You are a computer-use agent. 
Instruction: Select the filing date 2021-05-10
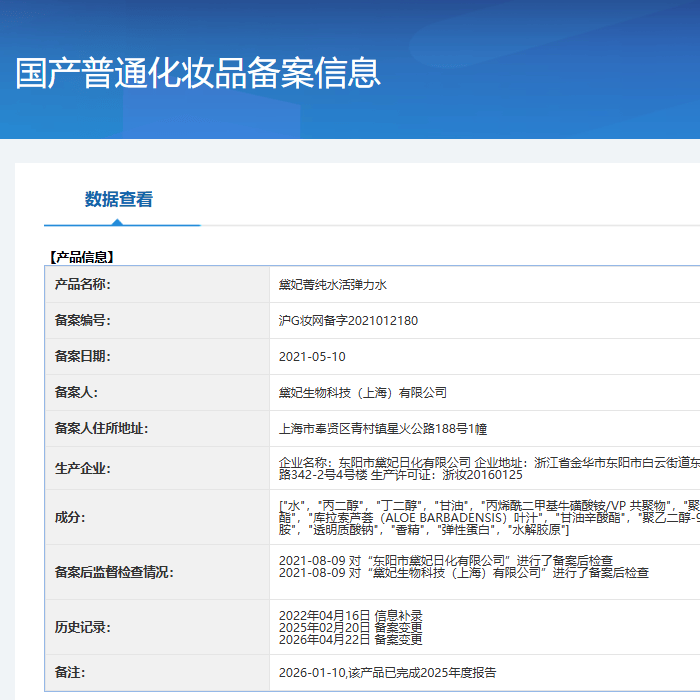tap(312, 357)
